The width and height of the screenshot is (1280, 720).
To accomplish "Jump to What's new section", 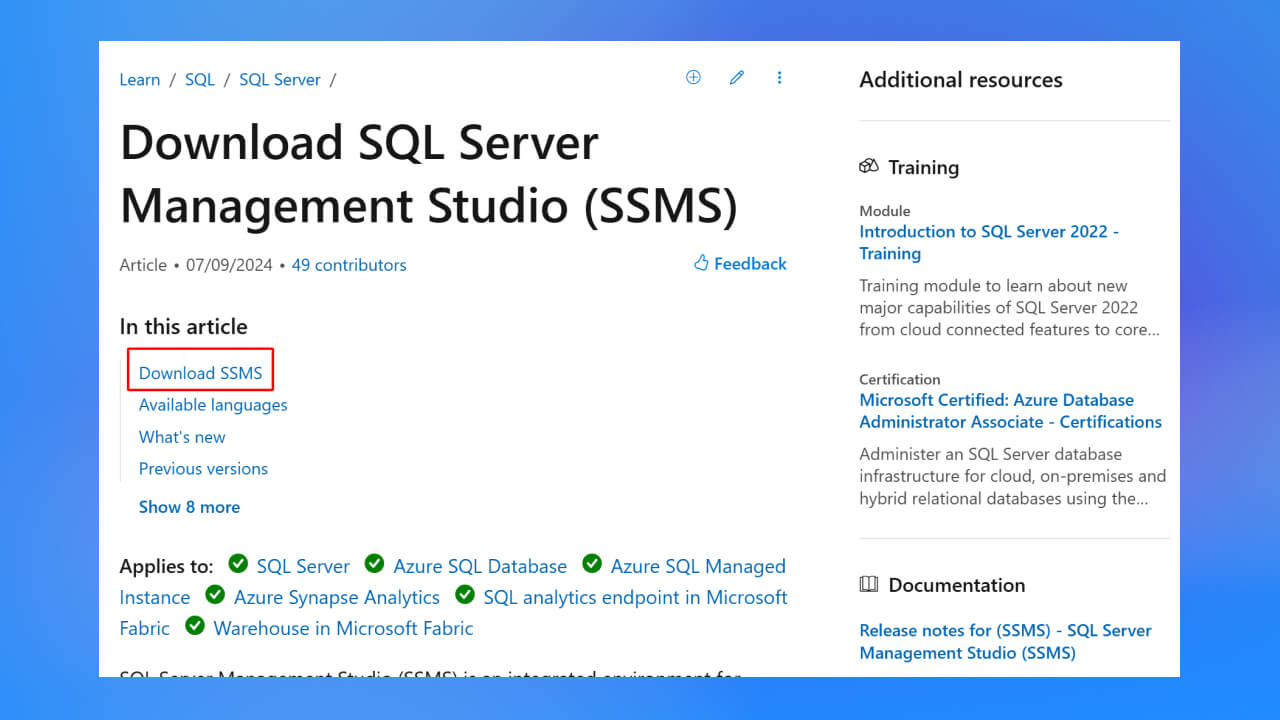I will (x=182, y=437).
